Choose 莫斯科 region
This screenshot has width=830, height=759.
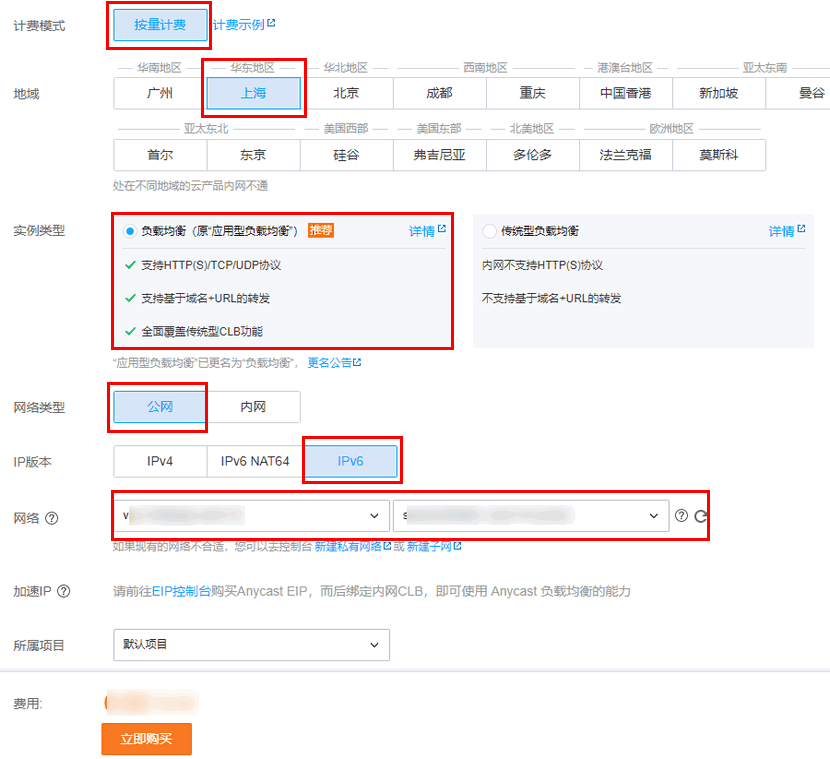pyautogui.click(x=719, y=155)
